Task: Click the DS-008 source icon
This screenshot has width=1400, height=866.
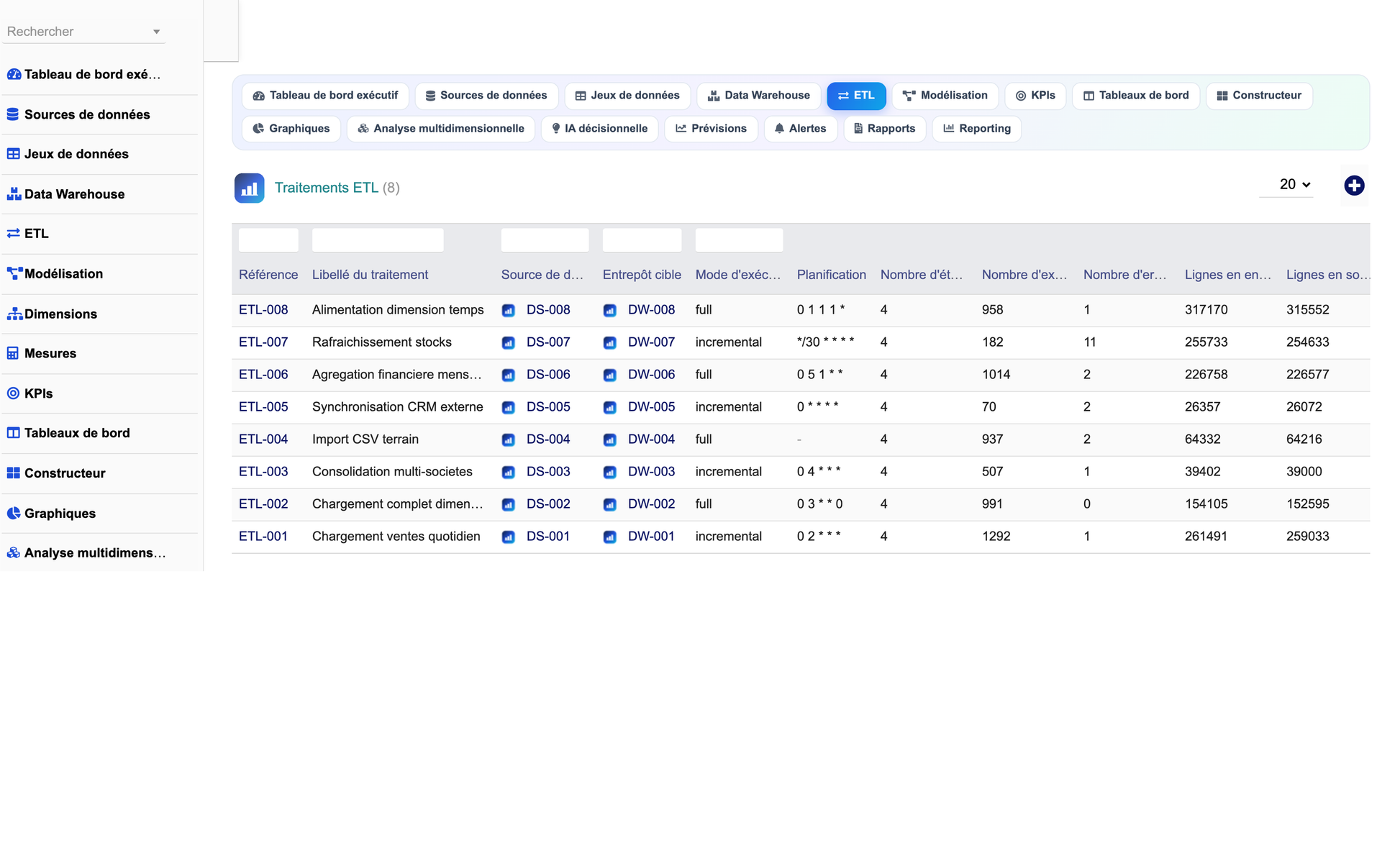Action: pyautogui.click(x=508, y=311)
